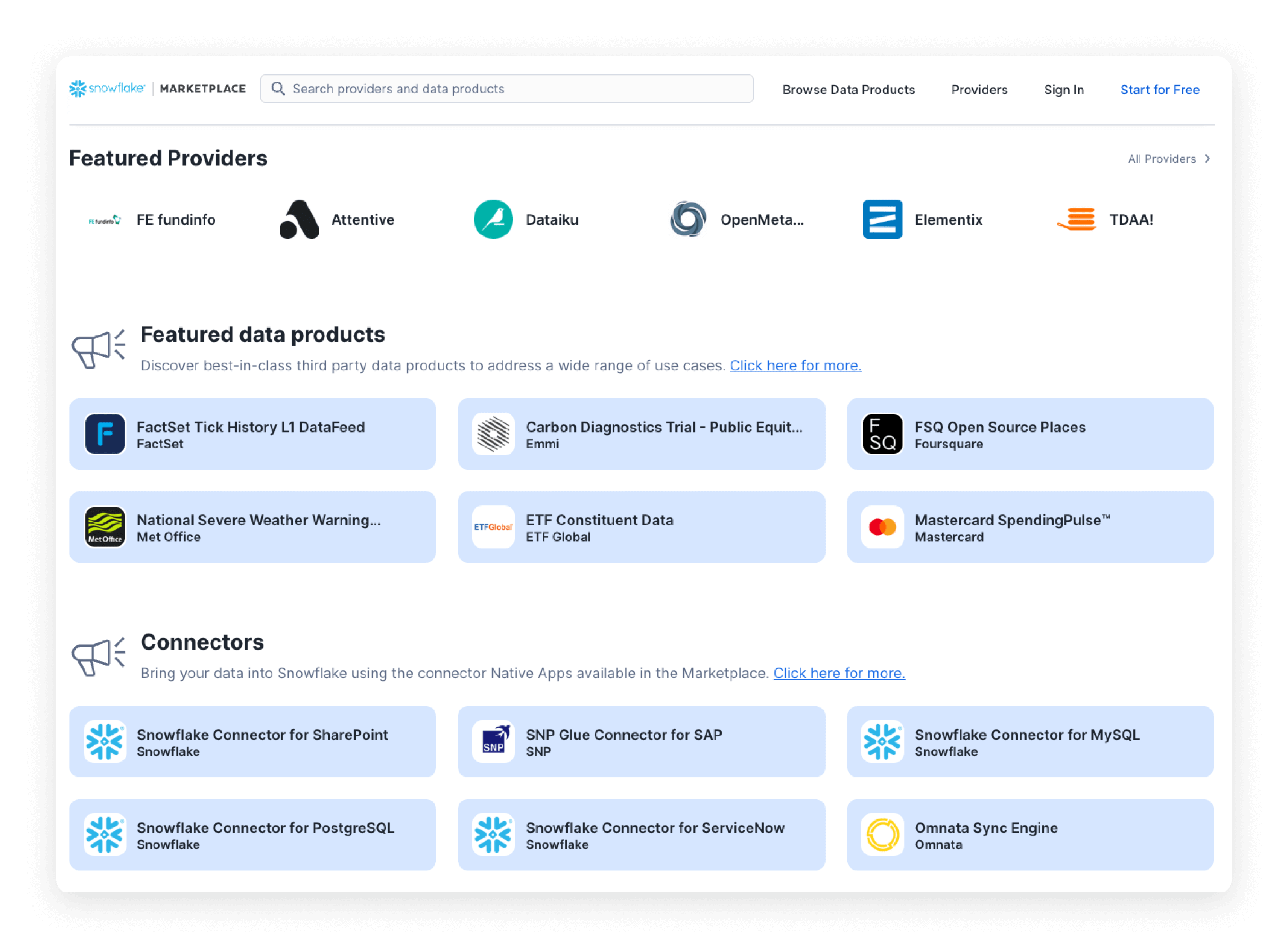Open the Omnata Sync Engine listing
This screenshot has height=950, width=1288.
[1029, 835]
